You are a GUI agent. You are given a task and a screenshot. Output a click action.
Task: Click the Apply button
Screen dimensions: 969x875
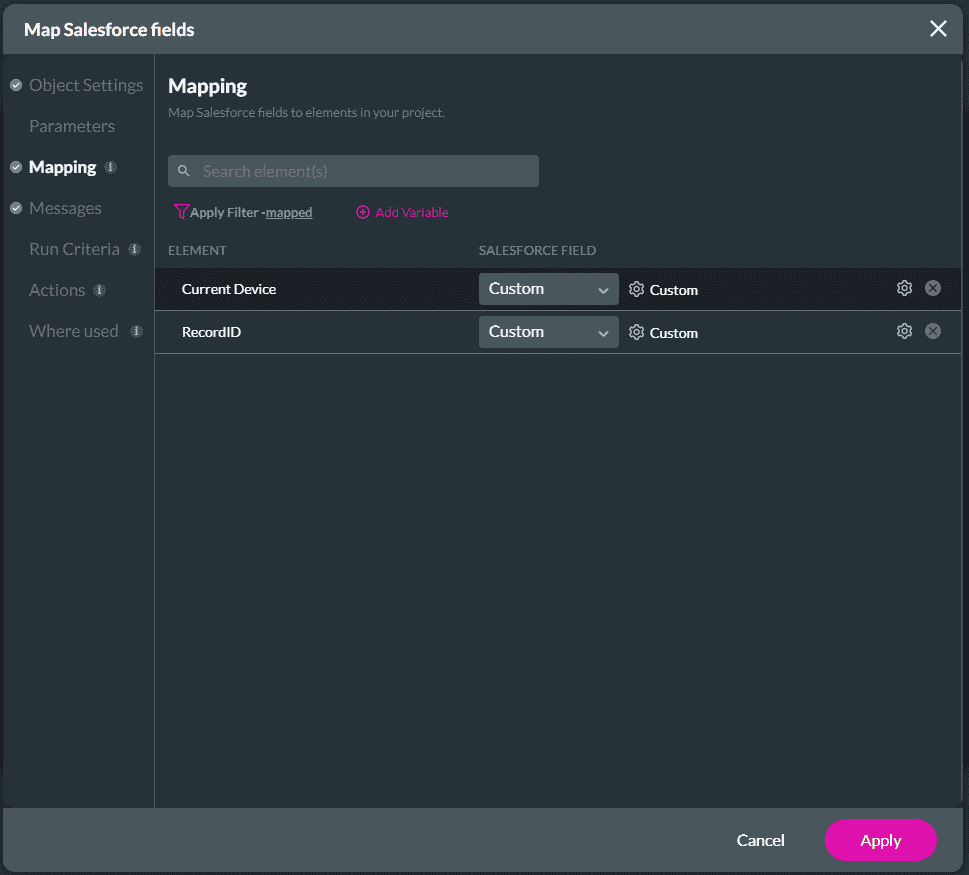[880, 840]
